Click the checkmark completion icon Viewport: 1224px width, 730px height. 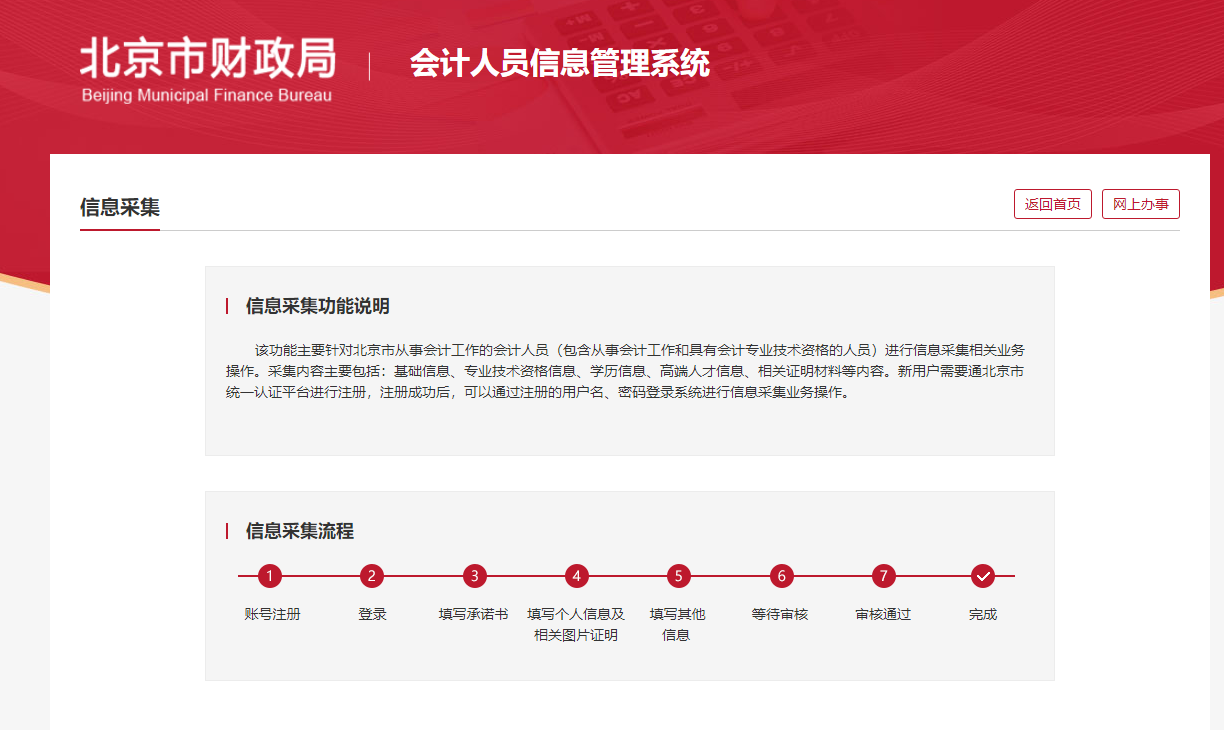point(983,576)
